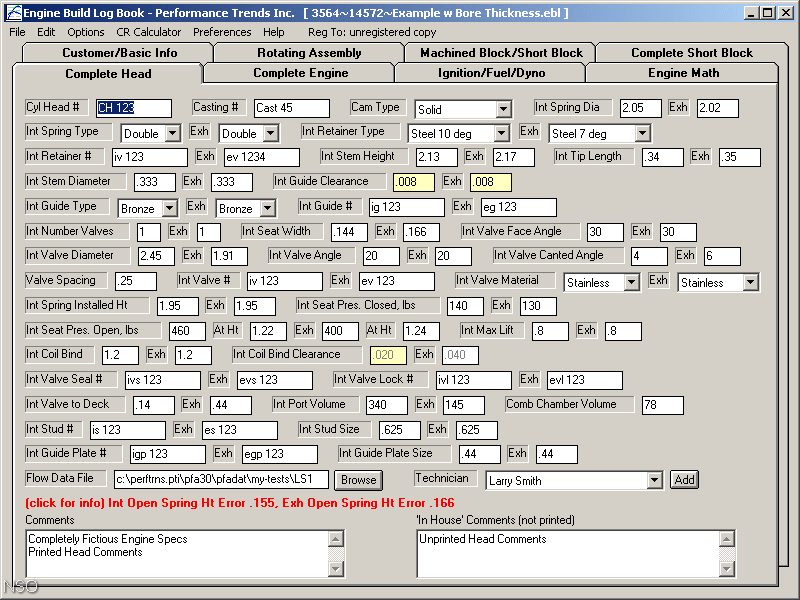Click the Int Valve Canted Angle field 4
Screen dimensions: 800x600
tap(649, 256)
